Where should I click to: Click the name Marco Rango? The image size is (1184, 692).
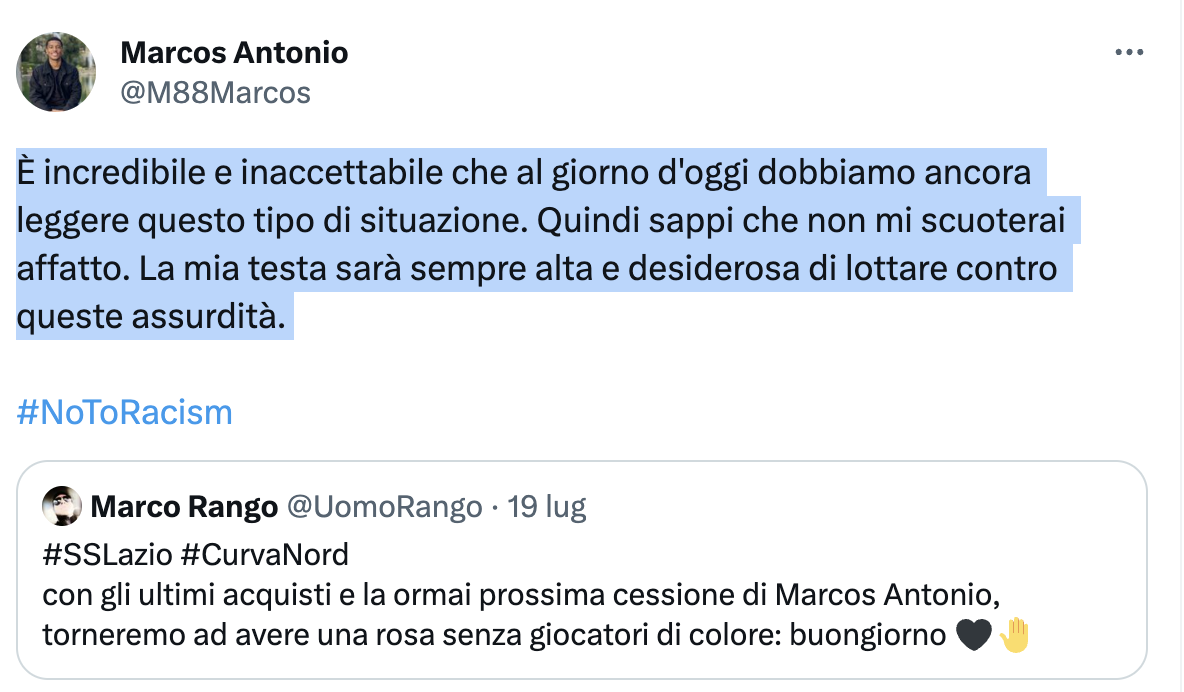point(184,507)
